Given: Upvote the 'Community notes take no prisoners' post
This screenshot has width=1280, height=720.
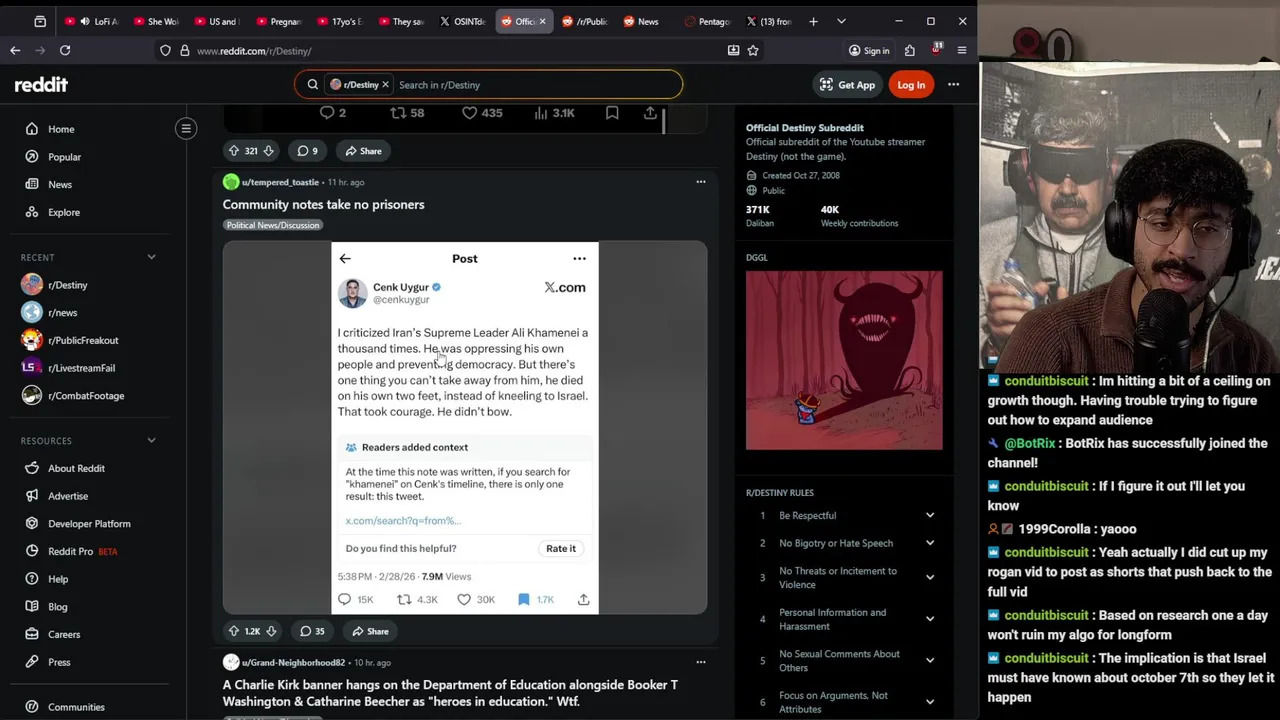Looking at the screenshot, I should (x=234, y=631).
